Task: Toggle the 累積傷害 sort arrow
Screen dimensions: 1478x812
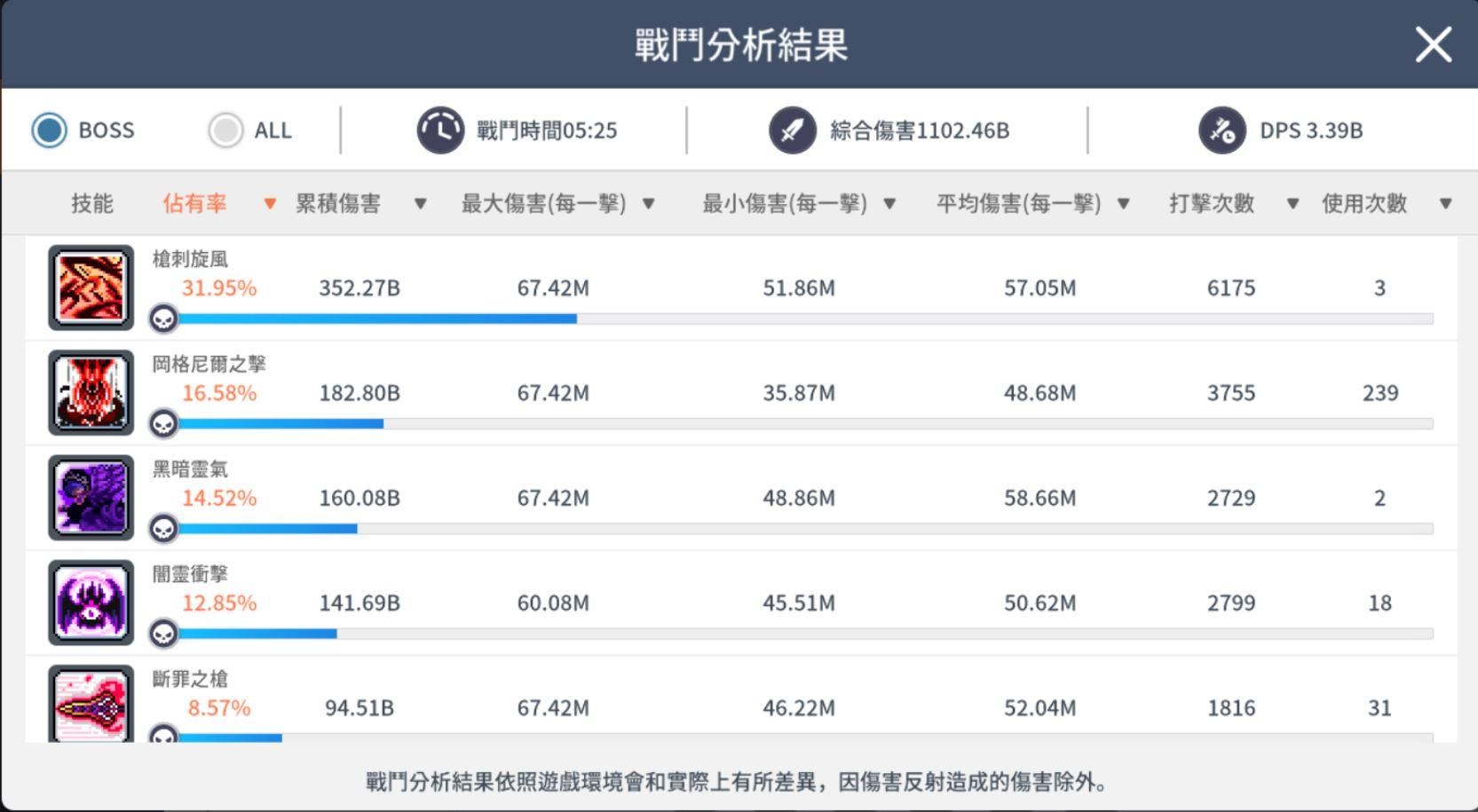Action: coord(421,204)
